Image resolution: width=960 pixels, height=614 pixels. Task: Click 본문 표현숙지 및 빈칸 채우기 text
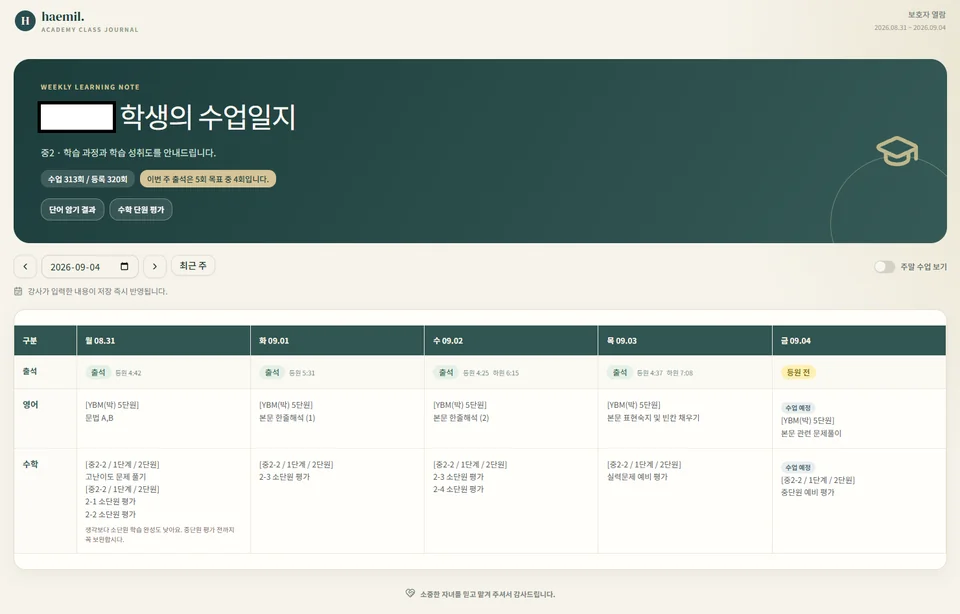pyautogui.click(x=653, y=418)
